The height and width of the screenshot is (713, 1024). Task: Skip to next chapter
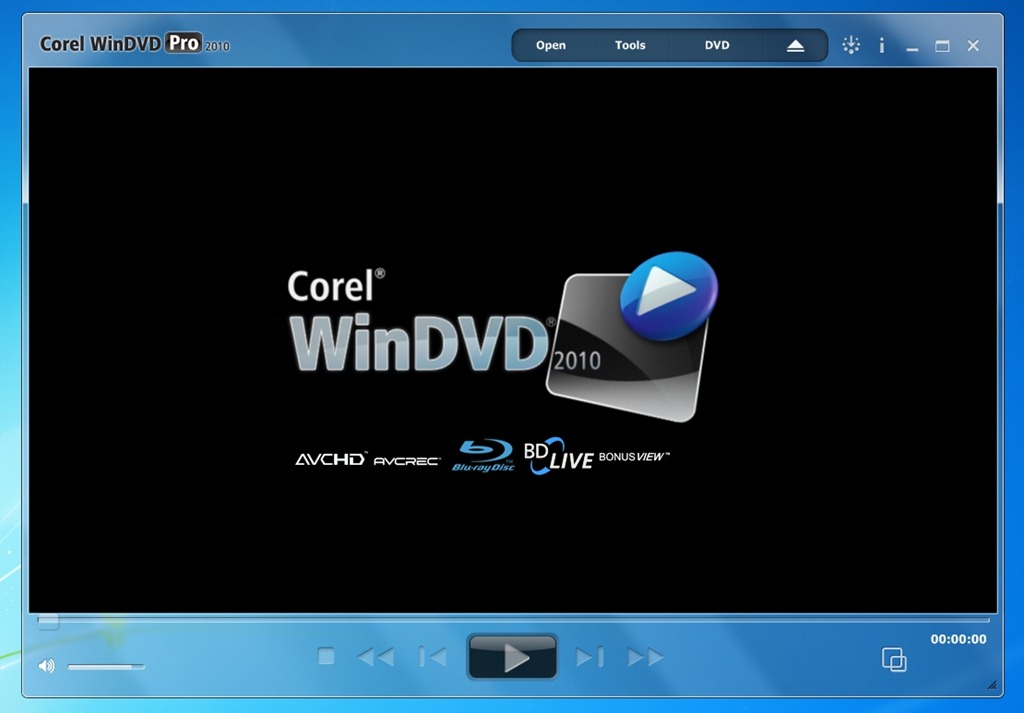[x=590, y=656]
